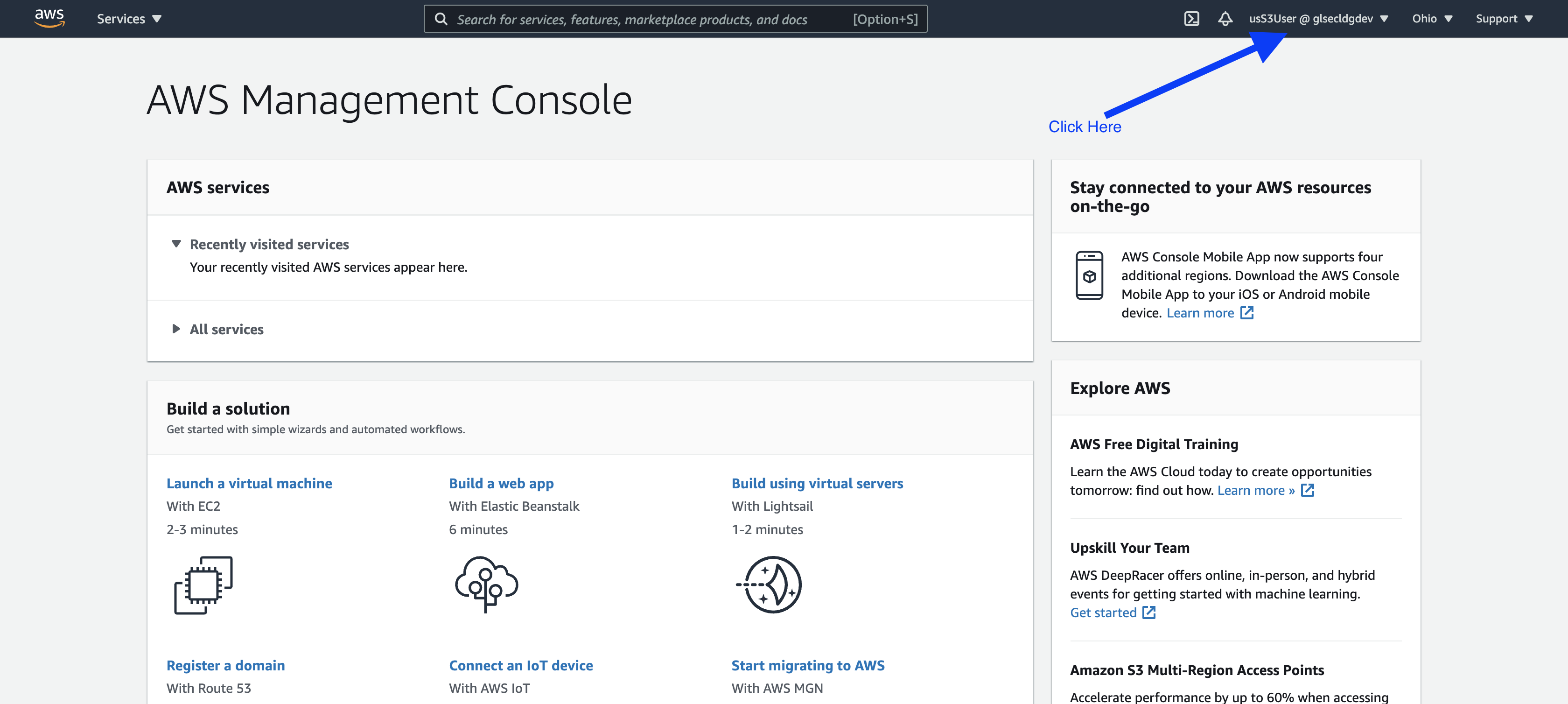
Task: Click the EC2 virtual machine icon
Action: coord(203,584)
